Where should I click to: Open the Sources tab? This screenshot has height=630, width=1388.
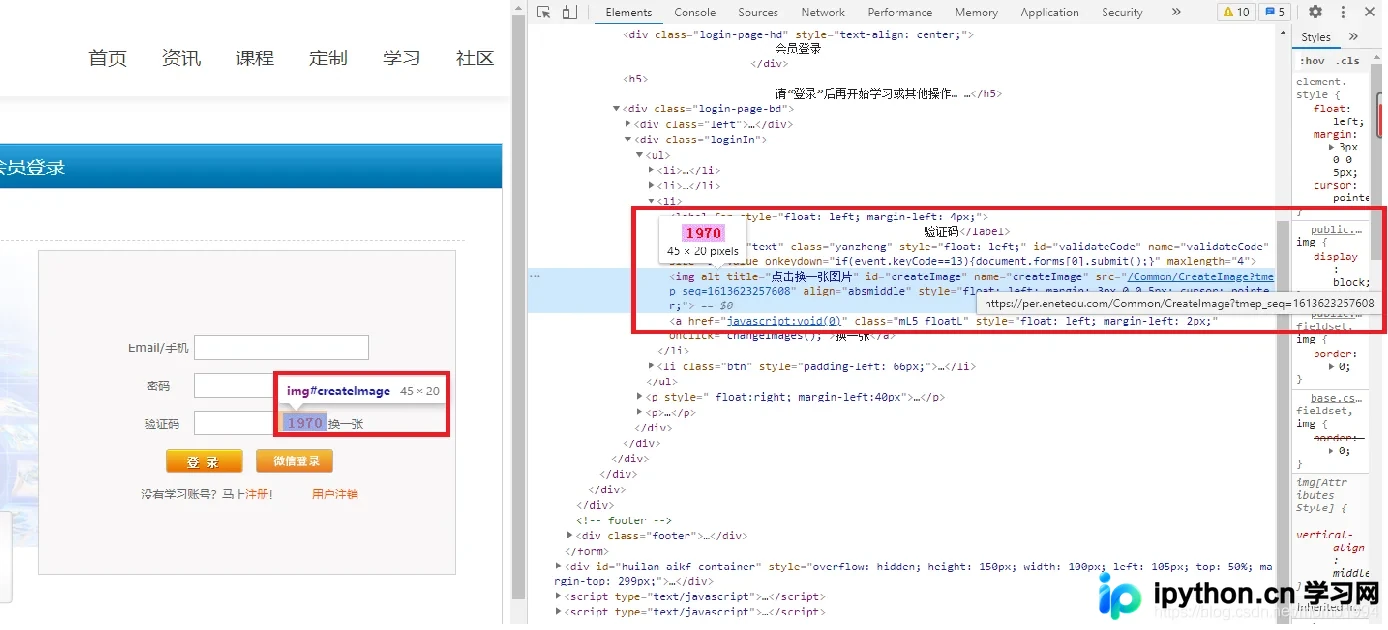coord(758,12)
